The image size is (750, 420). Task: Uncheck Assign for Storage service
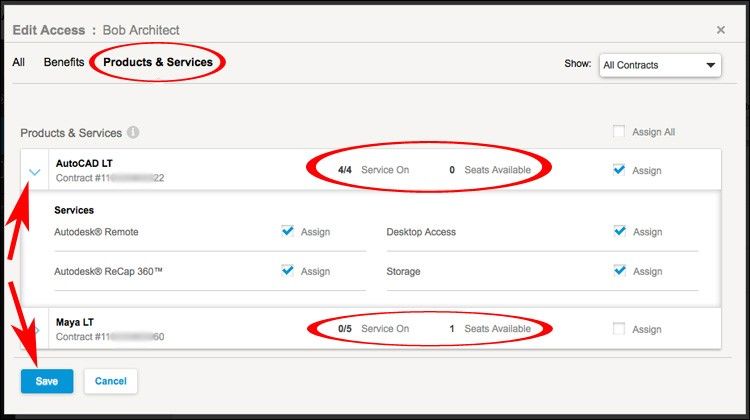(620, 270)
